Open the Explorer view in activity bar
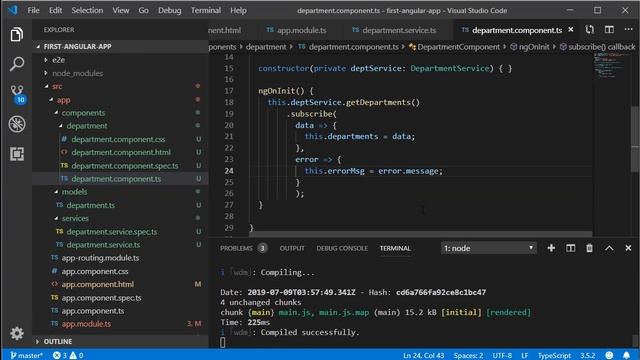This screenshot has height=360, width=640. tap(16, 35)
